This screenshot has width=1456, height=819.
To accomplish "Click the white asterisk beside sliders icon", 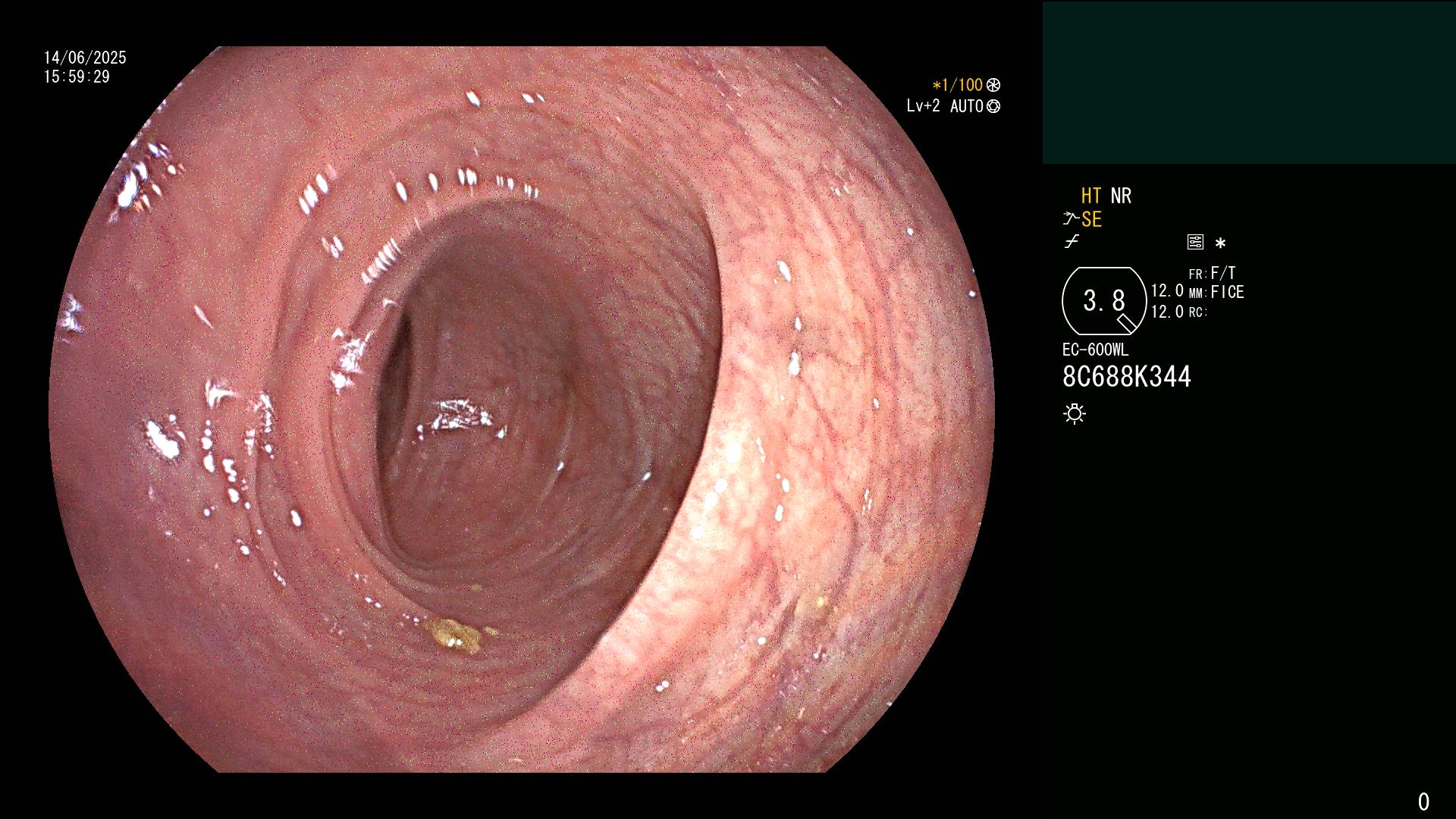I will pyautogui.click(x=1220, y=243).
